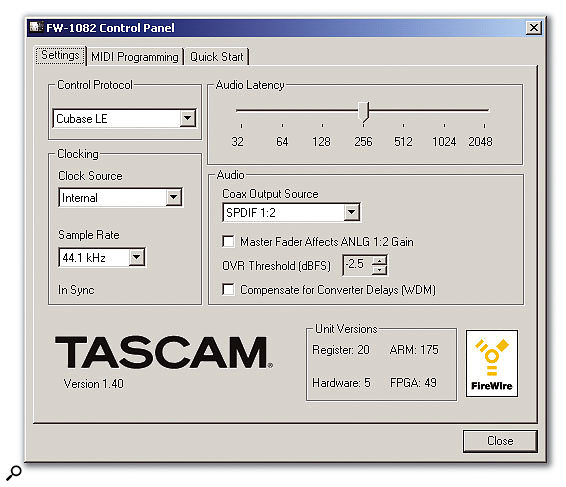Viewport: 566px width, 487px height.
Task: Click the FireWire logo icon
Action: (x=492, y=363)
